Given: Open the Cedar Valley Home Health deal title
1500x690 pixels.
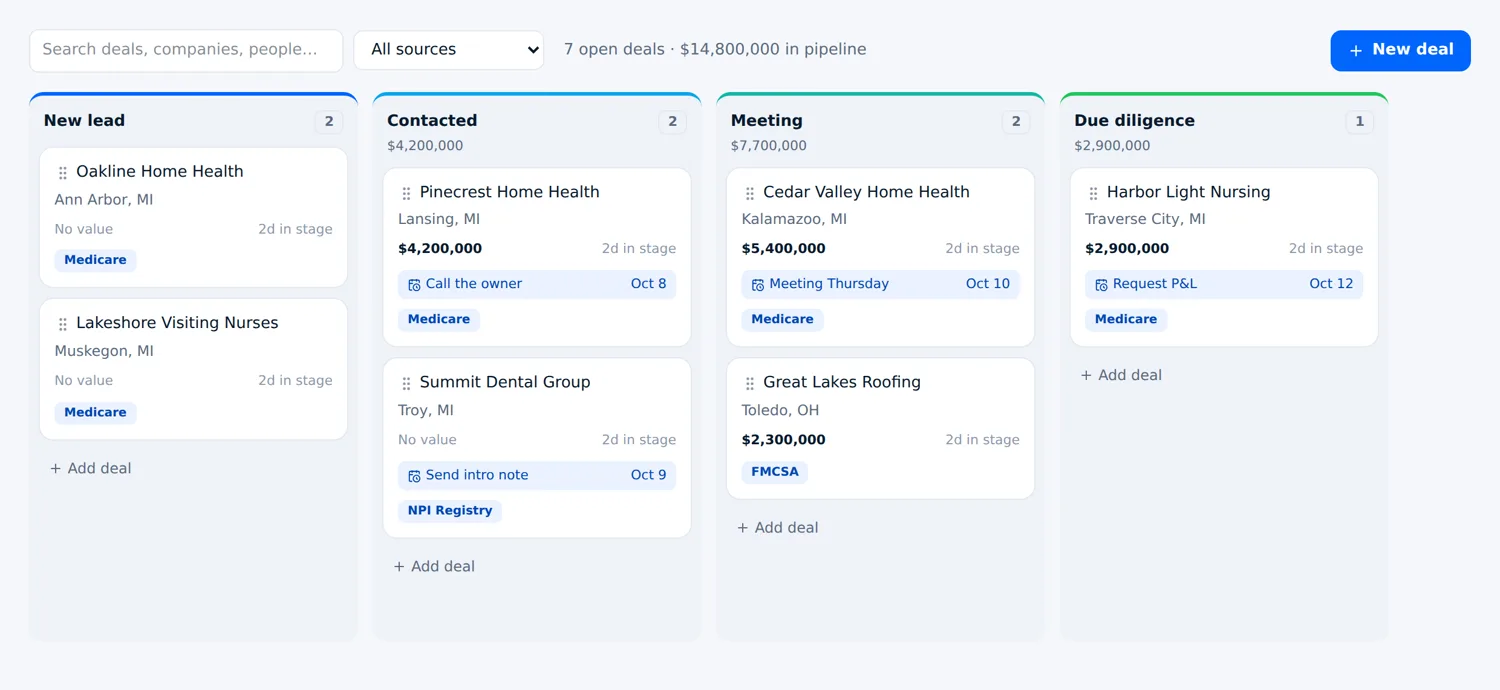Looking at the screenshot, I should tap(866, 192).
